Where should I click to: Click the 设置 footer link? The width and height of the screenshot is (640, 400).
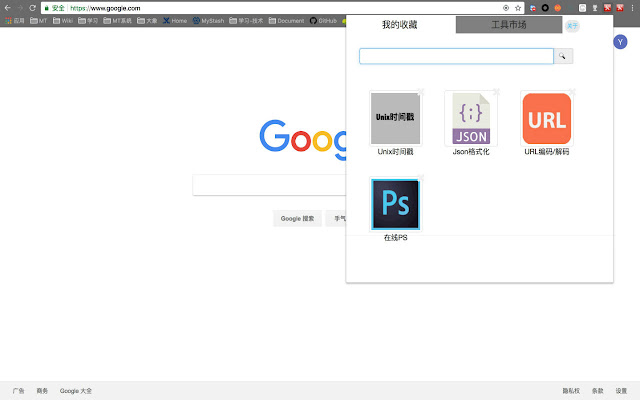[621, 391]
